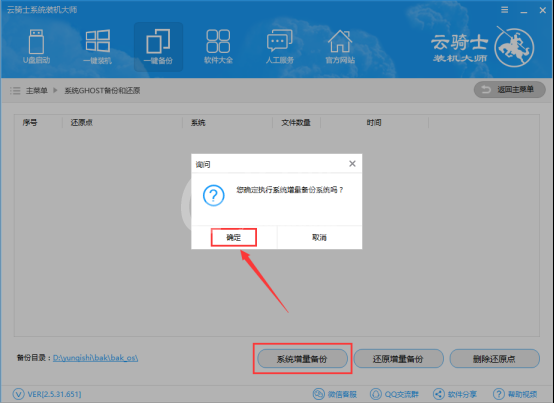Screen dimensions: 554x403
Task: Open QQ交流群 group link
Action: point(394,394)
